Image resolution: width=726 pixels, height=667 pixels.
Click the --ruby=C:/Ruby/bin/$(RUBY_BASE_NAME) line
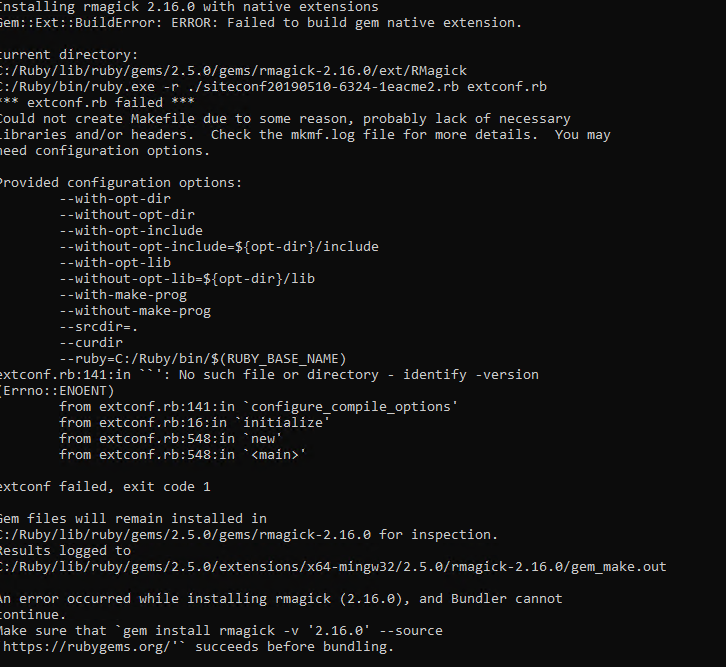coord(203,359)
